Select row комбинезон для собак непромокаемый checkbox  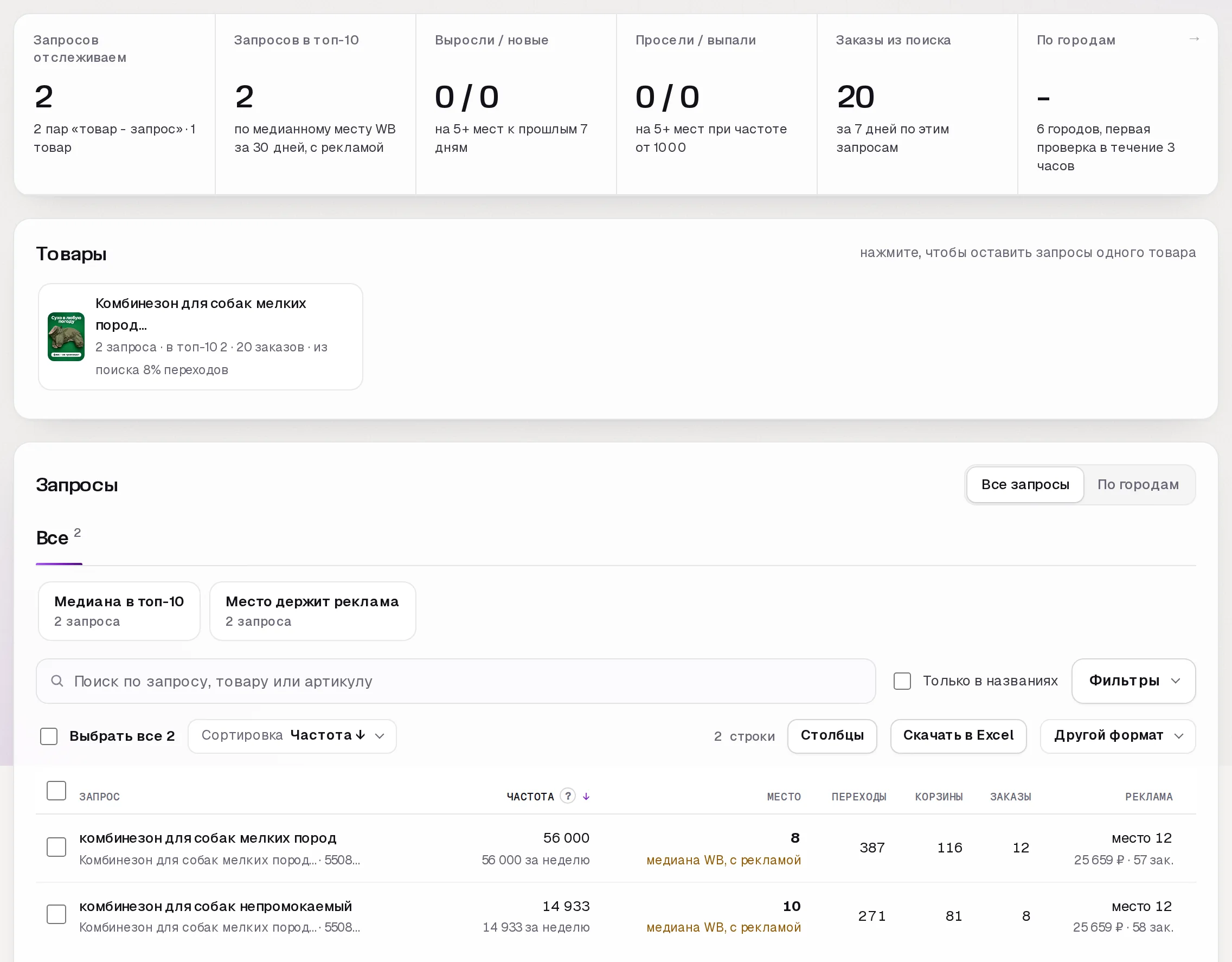tap(56, 914)
